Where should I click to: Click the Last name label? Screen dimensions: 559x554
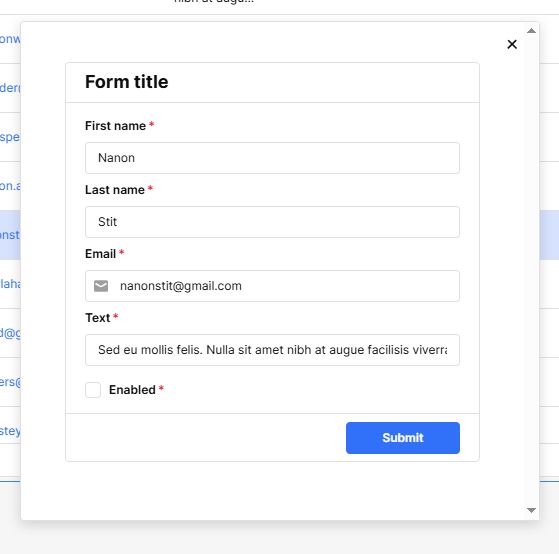click(115, 190)
